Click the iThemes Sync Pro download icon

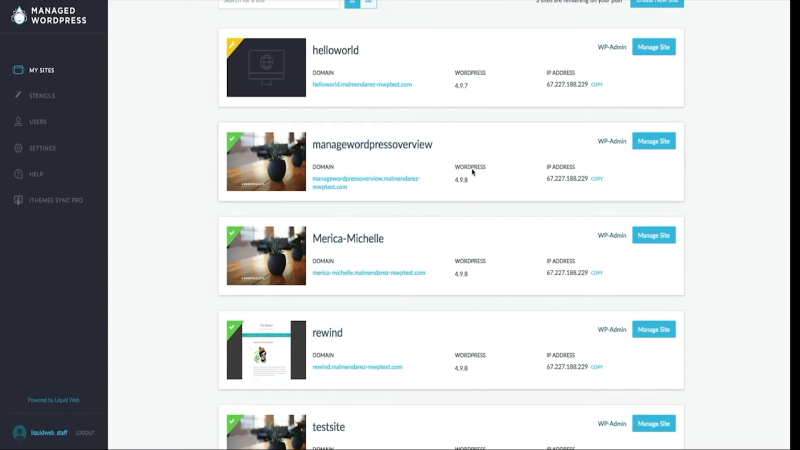tap(18, 200)
